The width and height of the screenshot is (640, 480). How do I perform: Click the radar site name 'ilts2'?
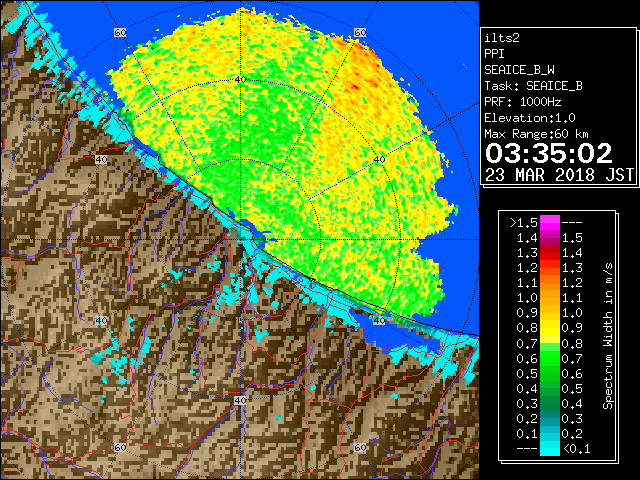(502, 38)
